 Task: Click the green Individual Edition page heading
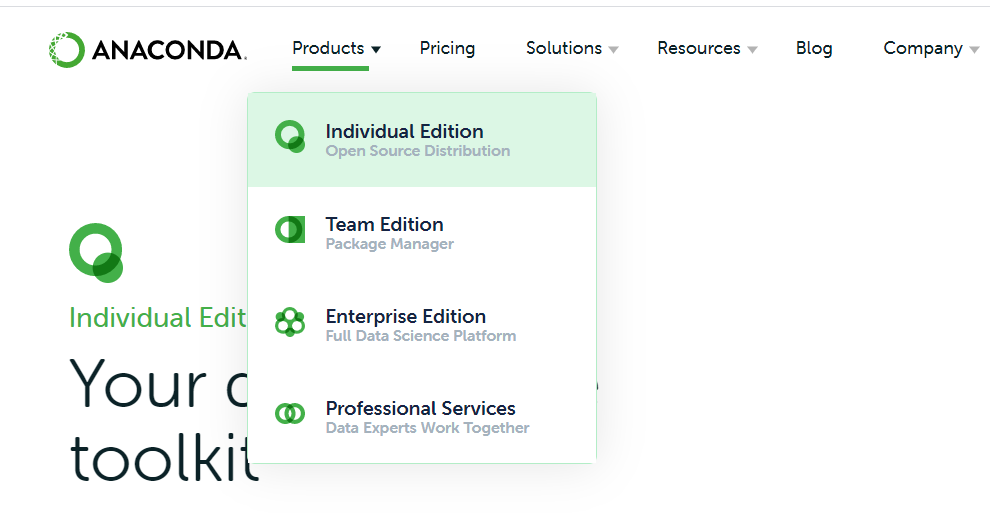point(158,318)
